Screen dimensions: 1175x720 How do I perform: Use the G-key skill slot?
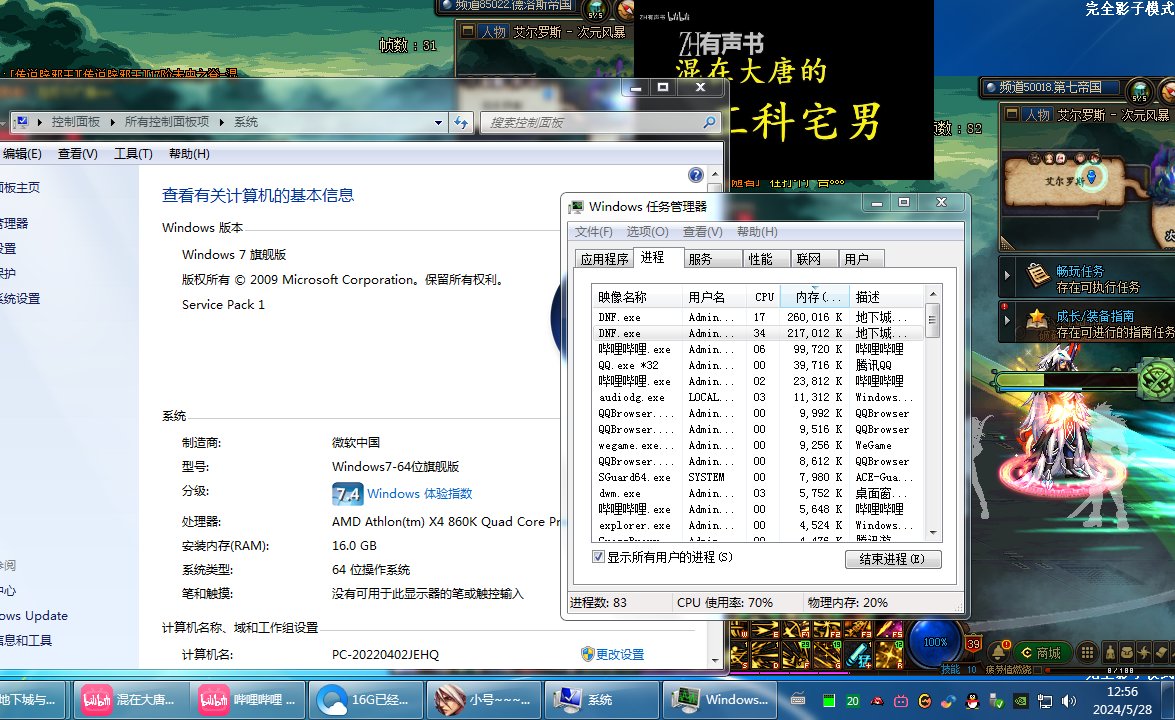click(x=827, y=655)
